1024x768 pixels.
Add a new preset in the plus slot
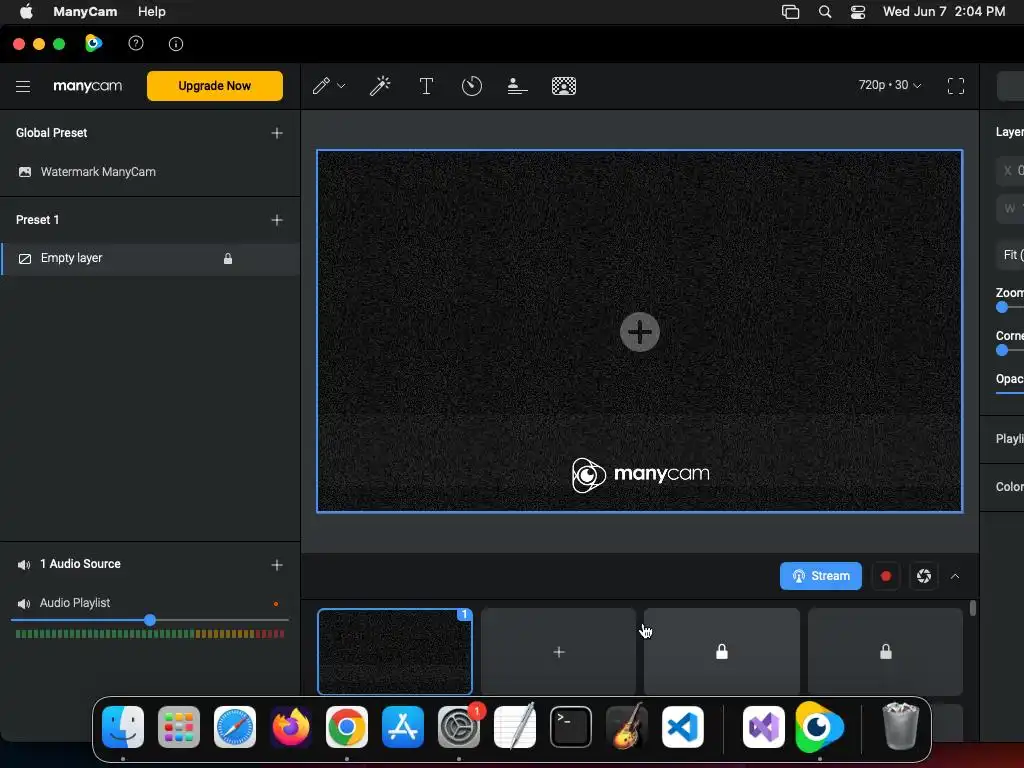tap(558, 651)
